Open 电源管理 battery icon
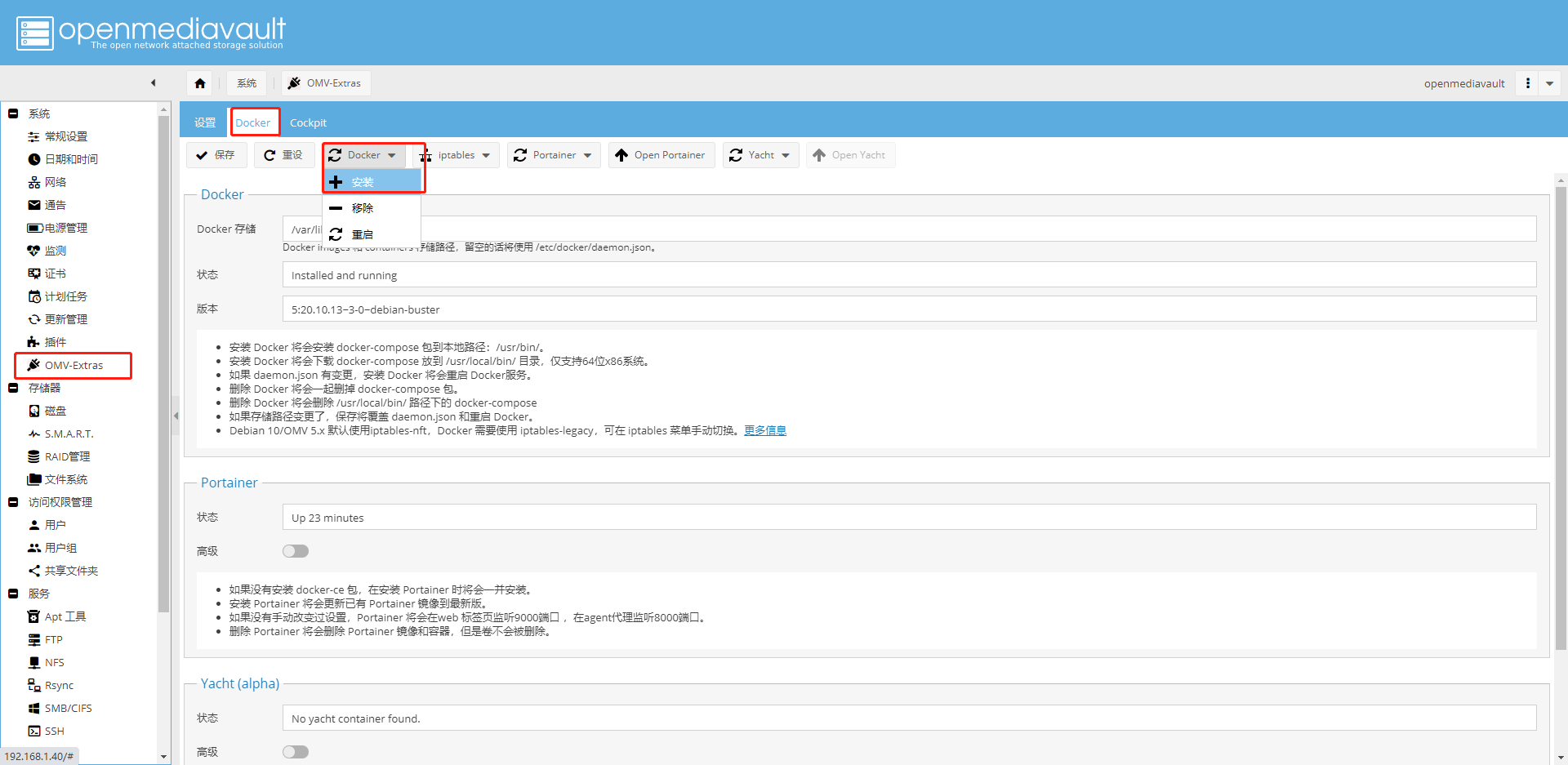This screenshot has width=1568, height=765. point(35,228)
